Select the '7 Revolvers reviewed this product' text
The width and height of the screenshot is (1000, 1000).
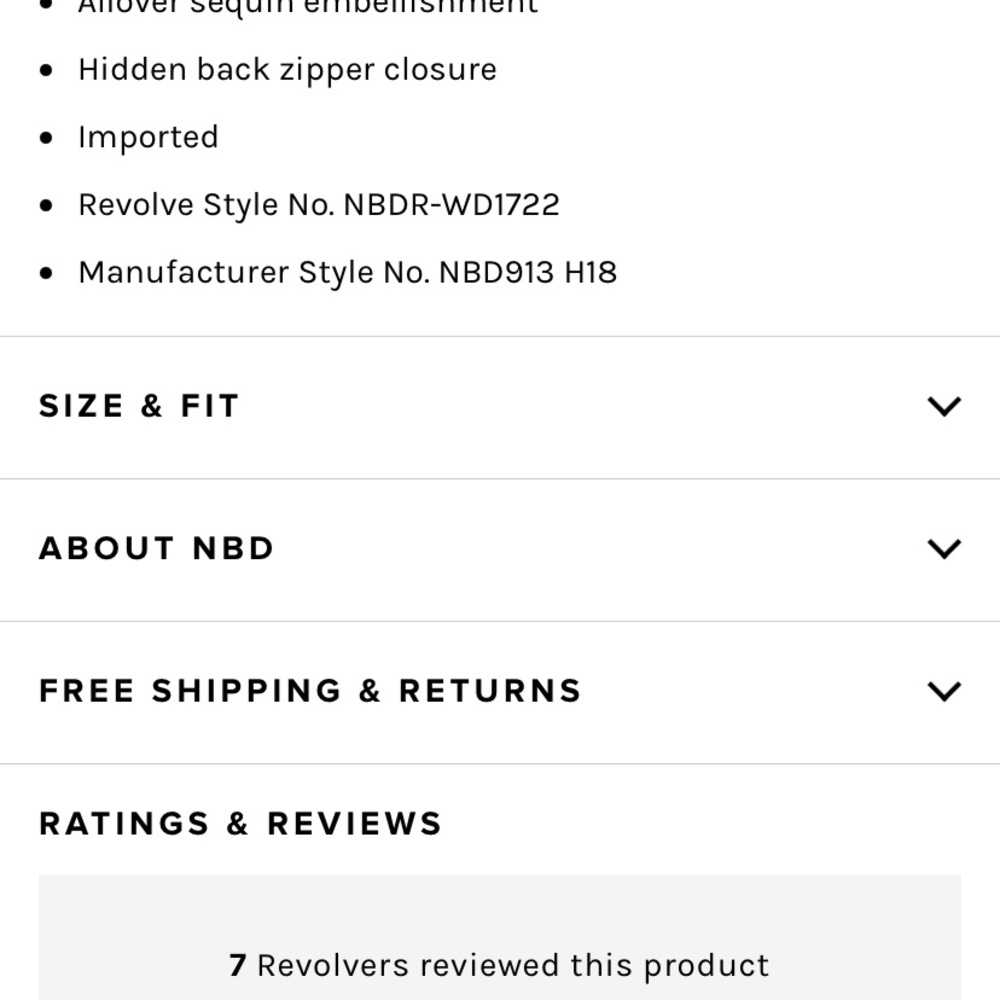[499, 966]
